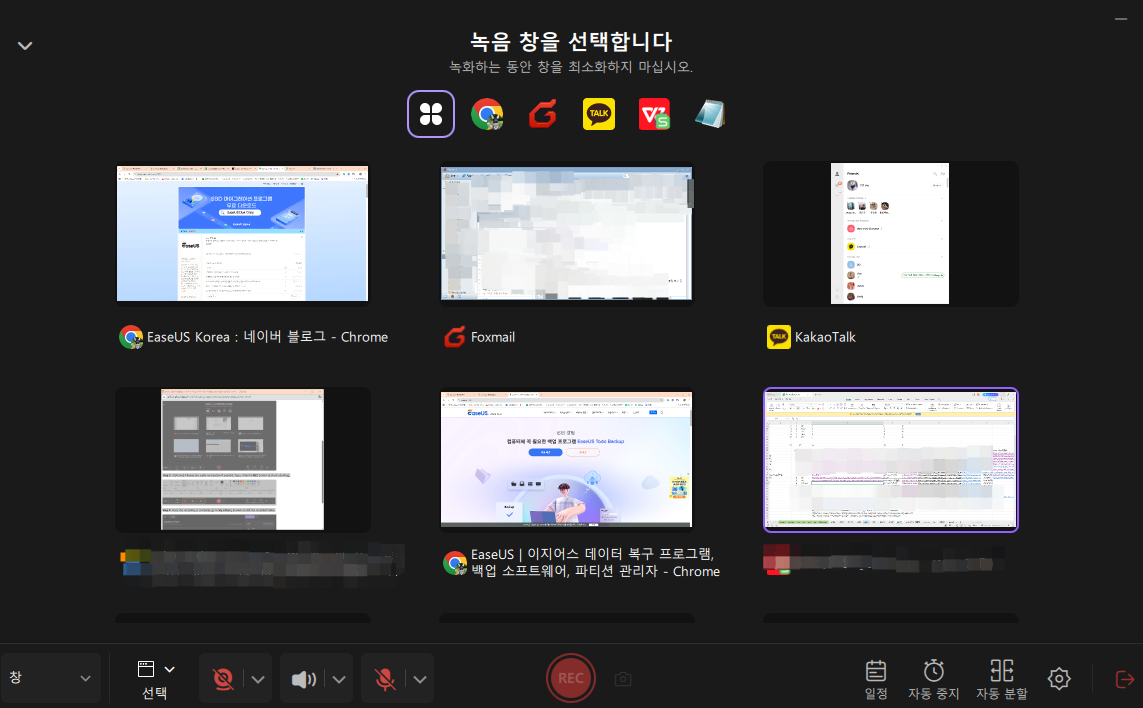The width and height of the screenshot is (1143, 708).
Task: Click the screenshot camera icon
Action: click(623, 679)
